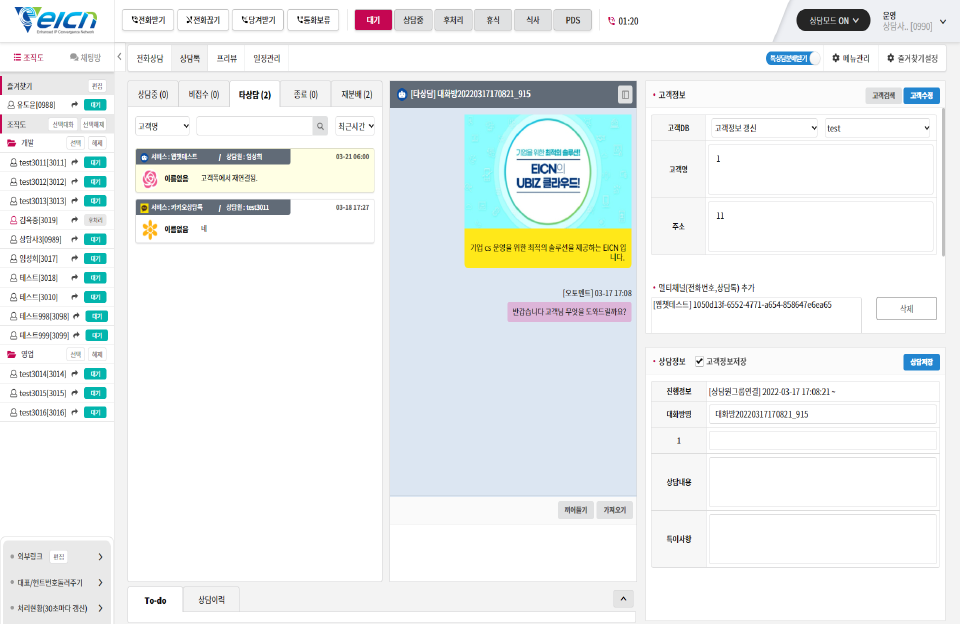Viewport: 960px width, 624px height.
Task: Click the search magnifier icon in chat list
Action: 320,126
